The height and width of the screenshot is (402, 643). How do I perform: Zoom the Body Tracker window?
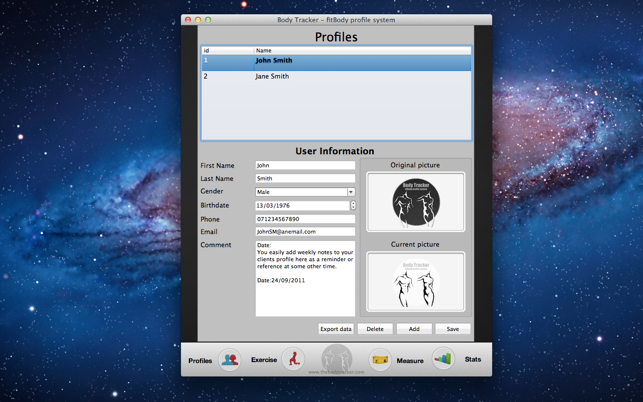(x=208, y=20)
